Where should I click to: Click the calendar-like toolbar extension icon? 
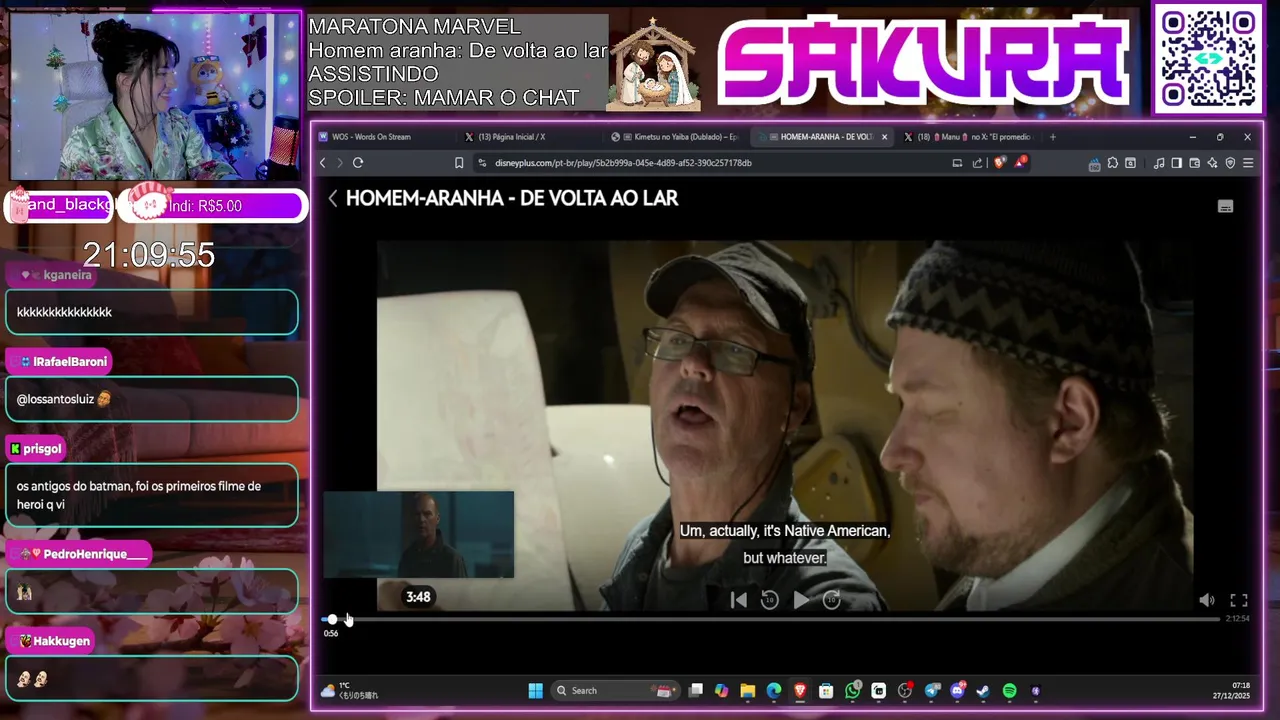click(1130, 163)
